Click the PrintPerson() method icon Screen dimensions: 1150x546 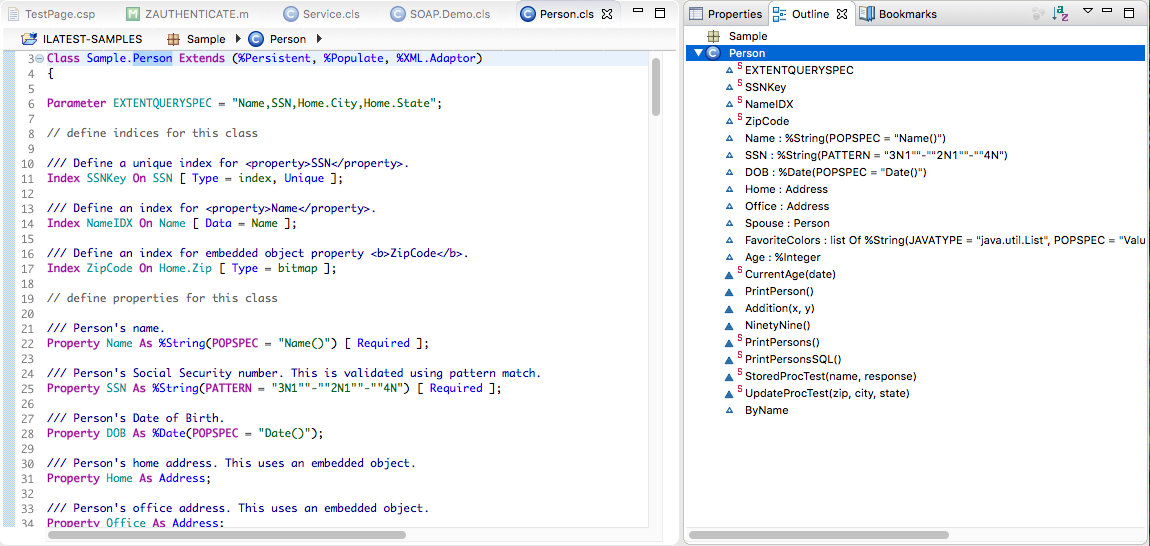730,291
